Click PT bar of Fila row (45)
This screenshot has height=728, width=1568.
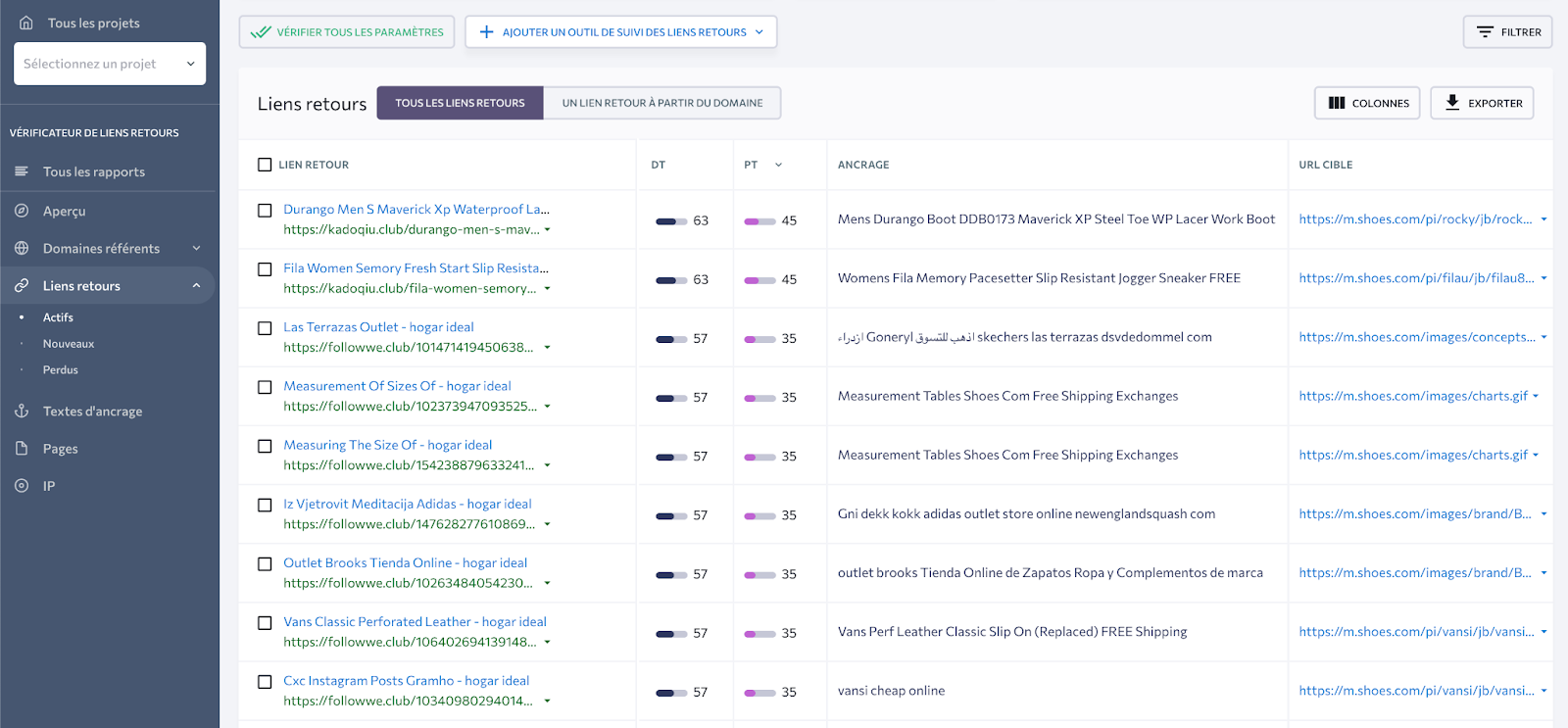tap(760, 280)
